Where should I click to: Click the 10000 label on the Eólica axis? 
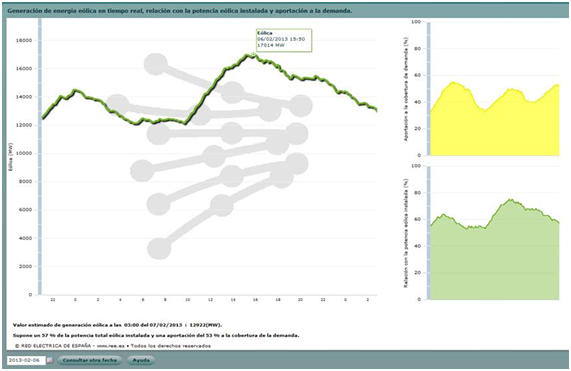24,153
